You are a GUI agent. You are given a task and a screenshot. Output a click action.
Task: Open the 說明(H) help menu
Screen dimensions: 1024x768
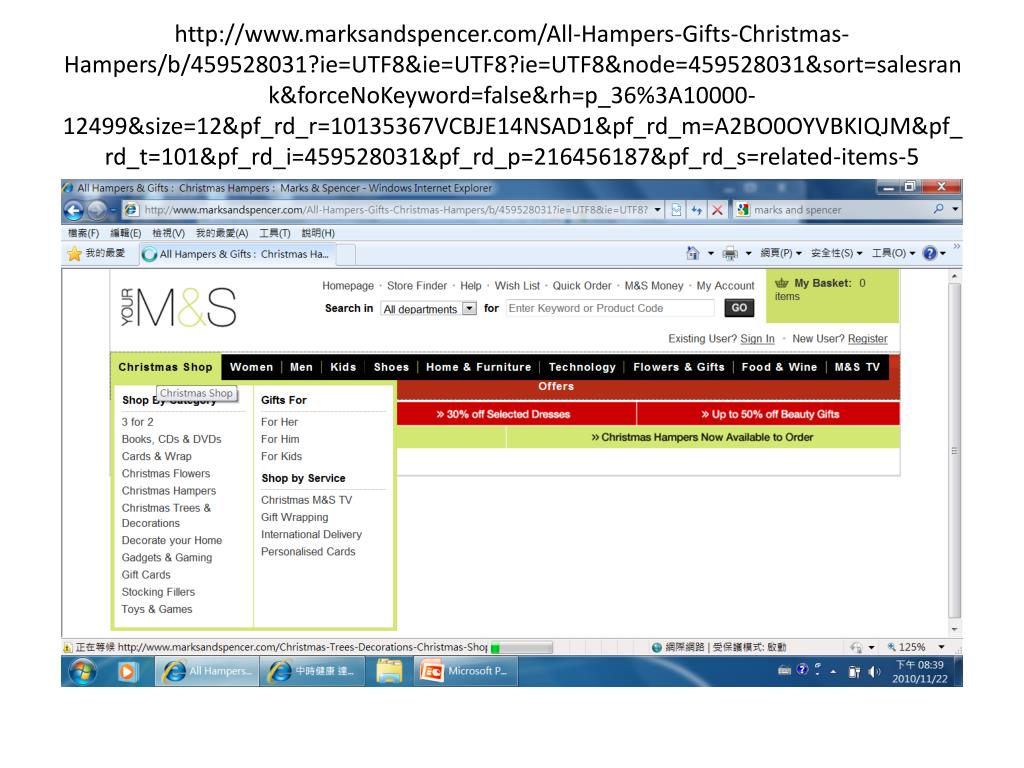318,233
